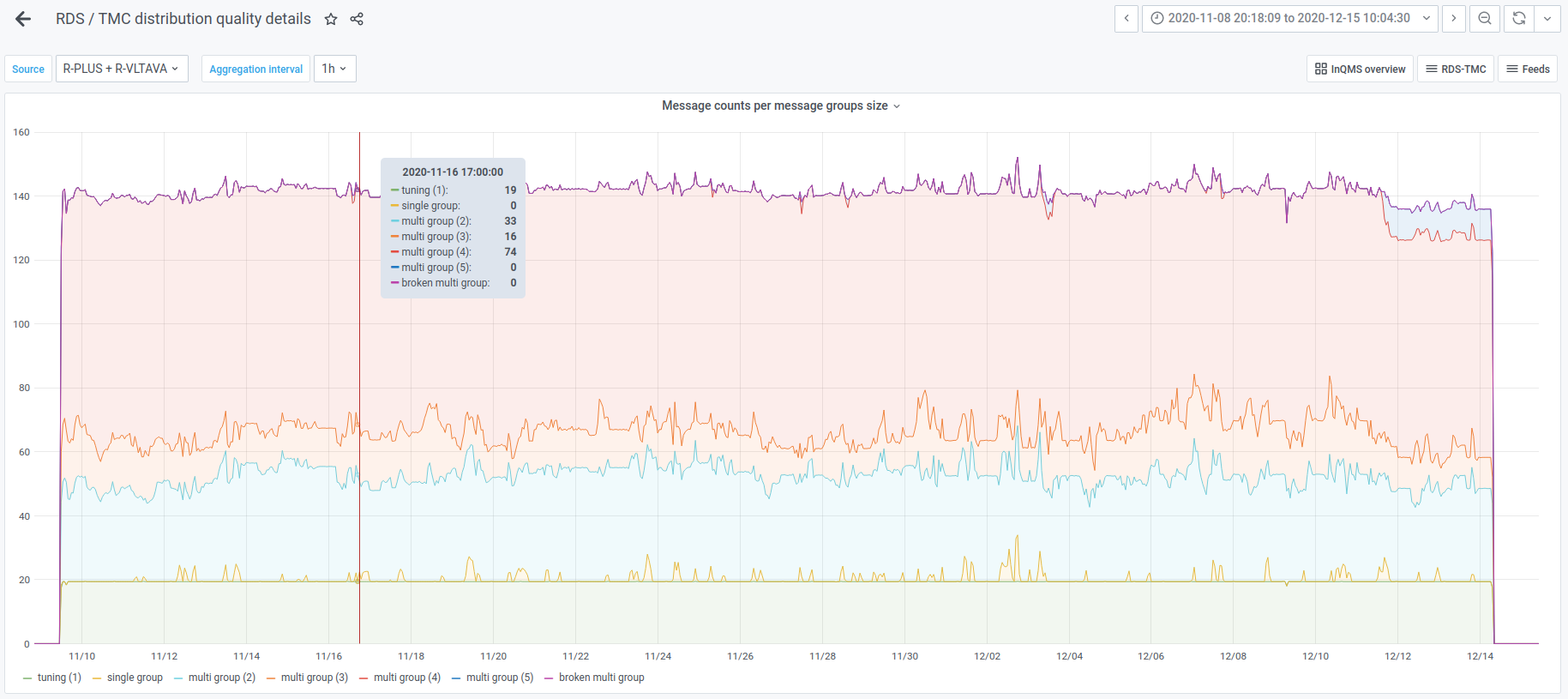Shift time range backward with left chevron

(x=1126, y=18)
